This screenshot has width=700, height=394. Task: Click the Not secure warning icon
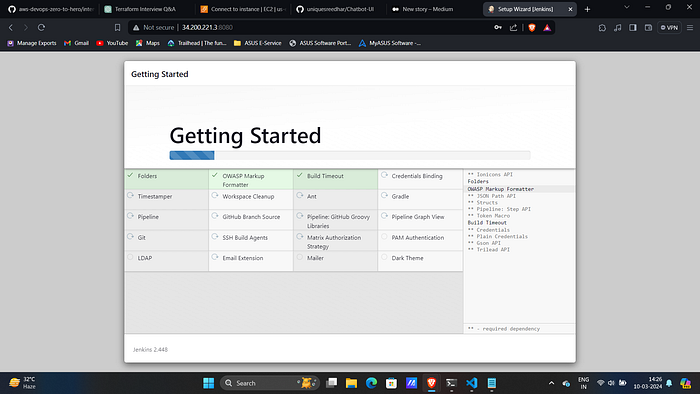[136, 28]
